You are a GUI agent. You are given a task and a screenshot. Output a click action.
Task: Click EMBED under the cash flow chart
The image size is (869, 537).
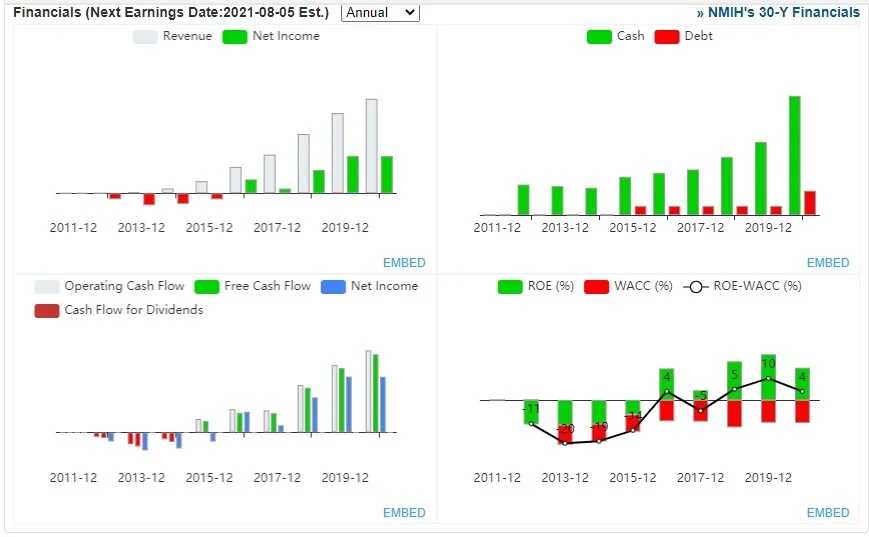point(404,513)
